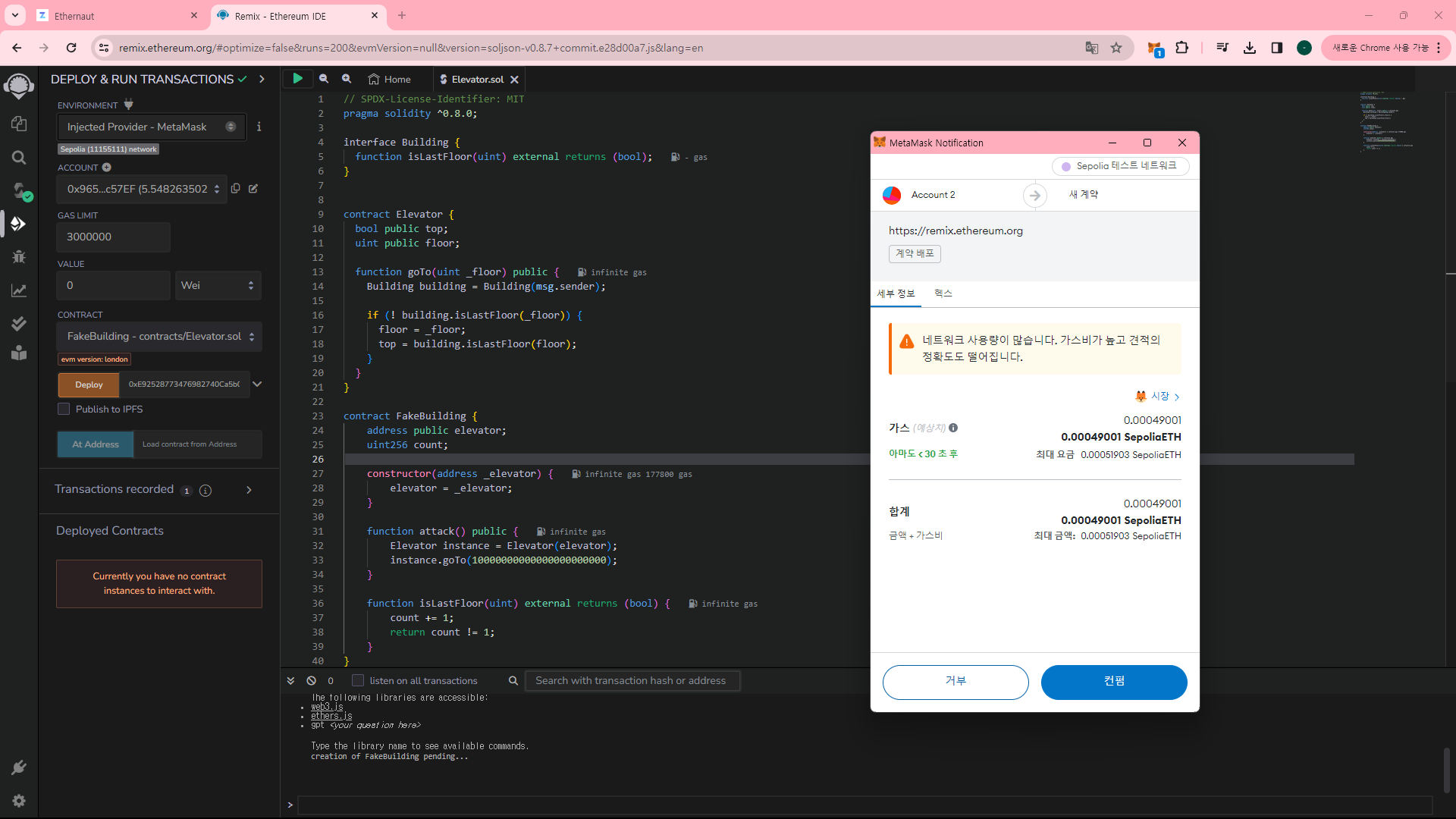Sign a message using the account edit icon
Image resolution: width=1456 pixels, height=819 pixels.
pos(253,189)
